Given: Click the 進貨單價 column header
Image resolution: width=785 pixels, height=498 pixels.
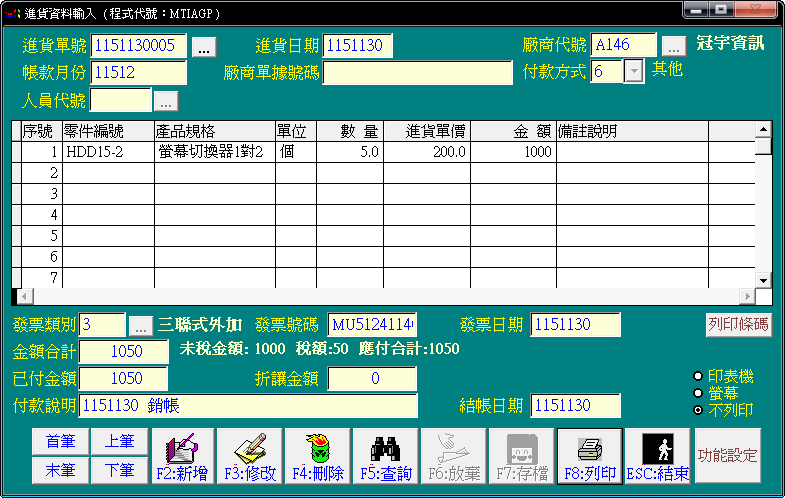Looking at the screenshot, I should point(427,132).
